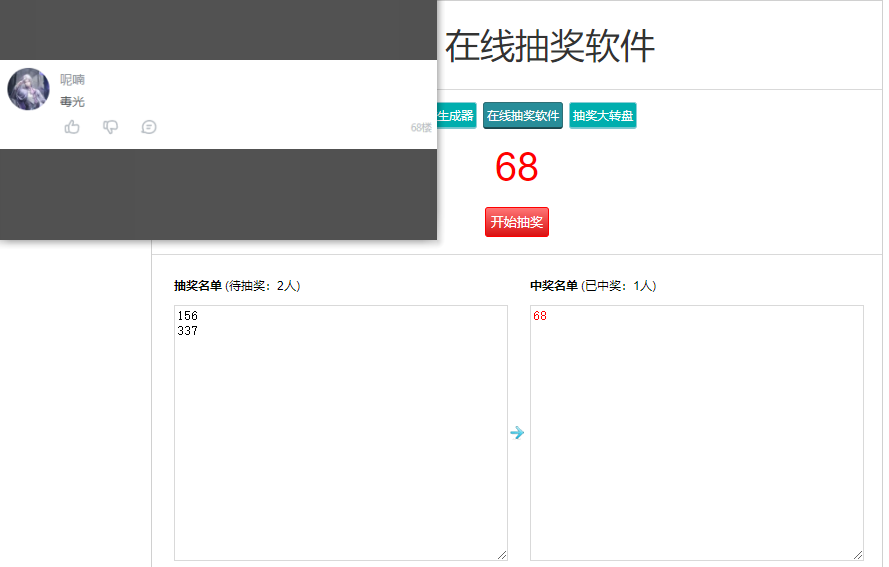Viewport: 889px width, 567px height.
Task: Click the resize grip of the 中奖名单 box
Action: pyautogui.click(x=858, y=555)
